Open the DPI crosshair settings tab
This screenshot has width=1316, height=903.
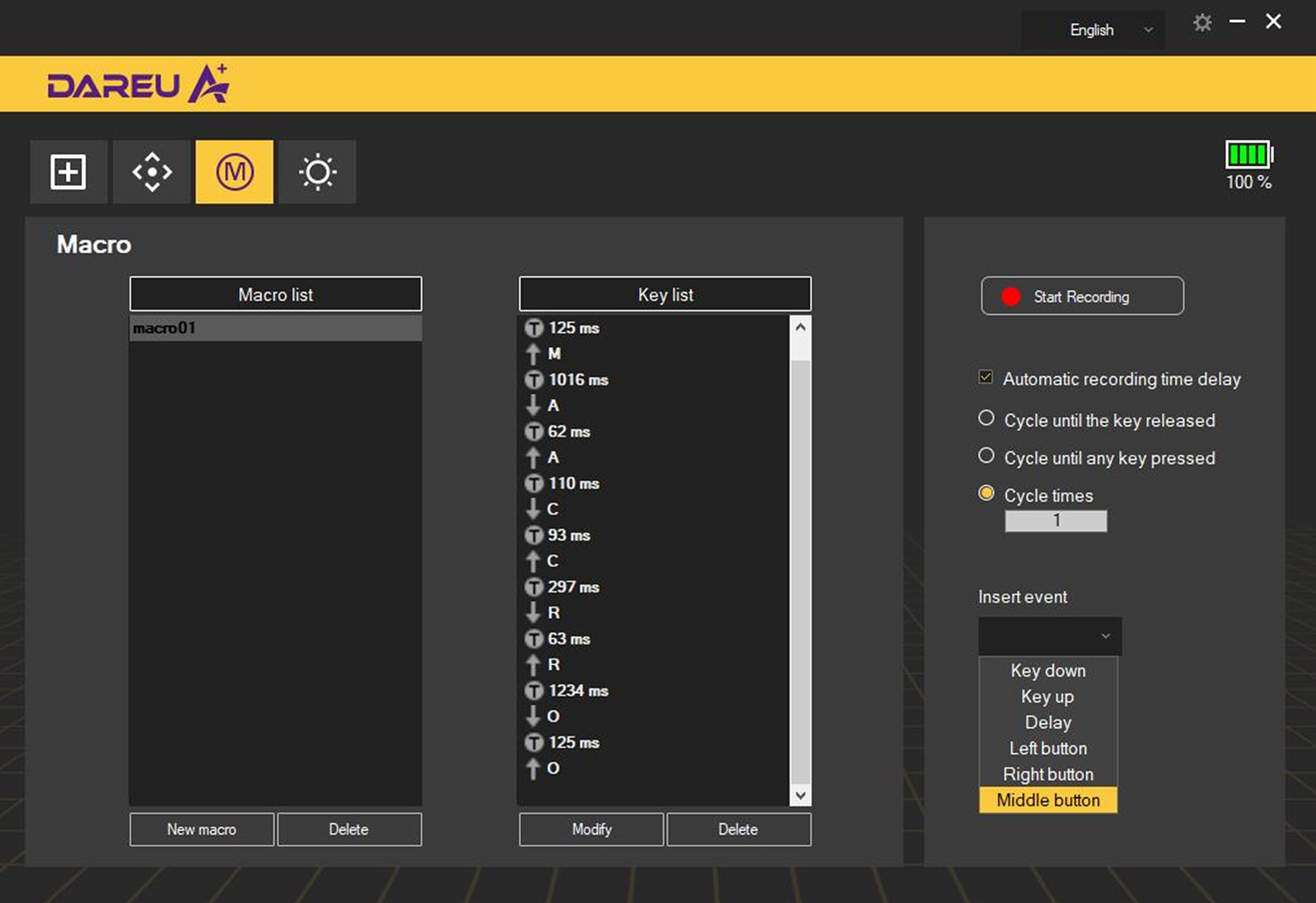151,171
